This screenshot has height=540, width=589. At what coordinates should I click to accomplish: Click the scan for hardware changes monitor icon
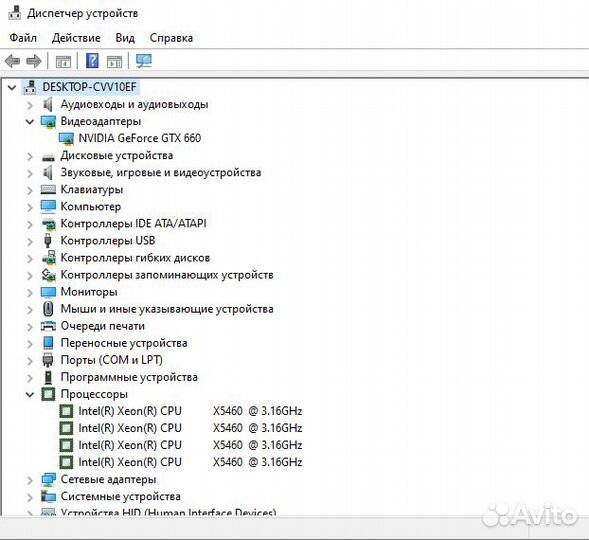point(144,61)
